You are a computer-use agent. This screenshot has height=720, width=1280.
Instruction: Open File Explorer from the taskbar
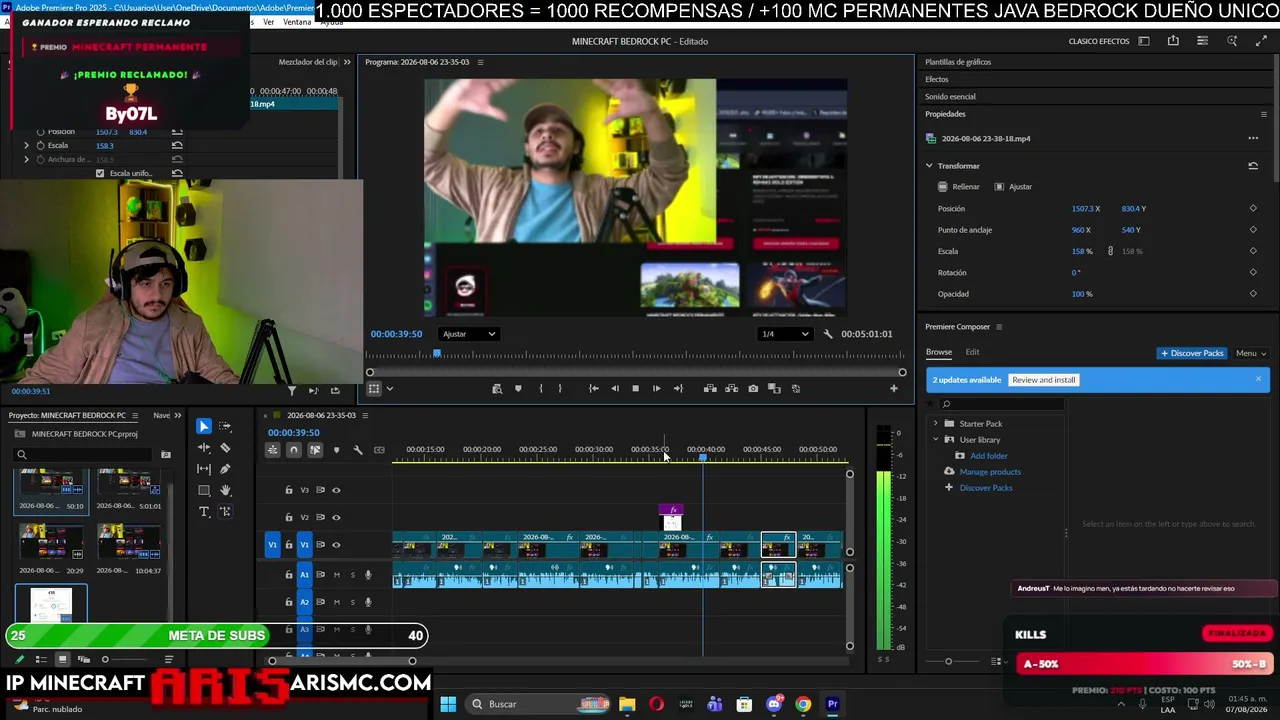[x=627, y=704]
